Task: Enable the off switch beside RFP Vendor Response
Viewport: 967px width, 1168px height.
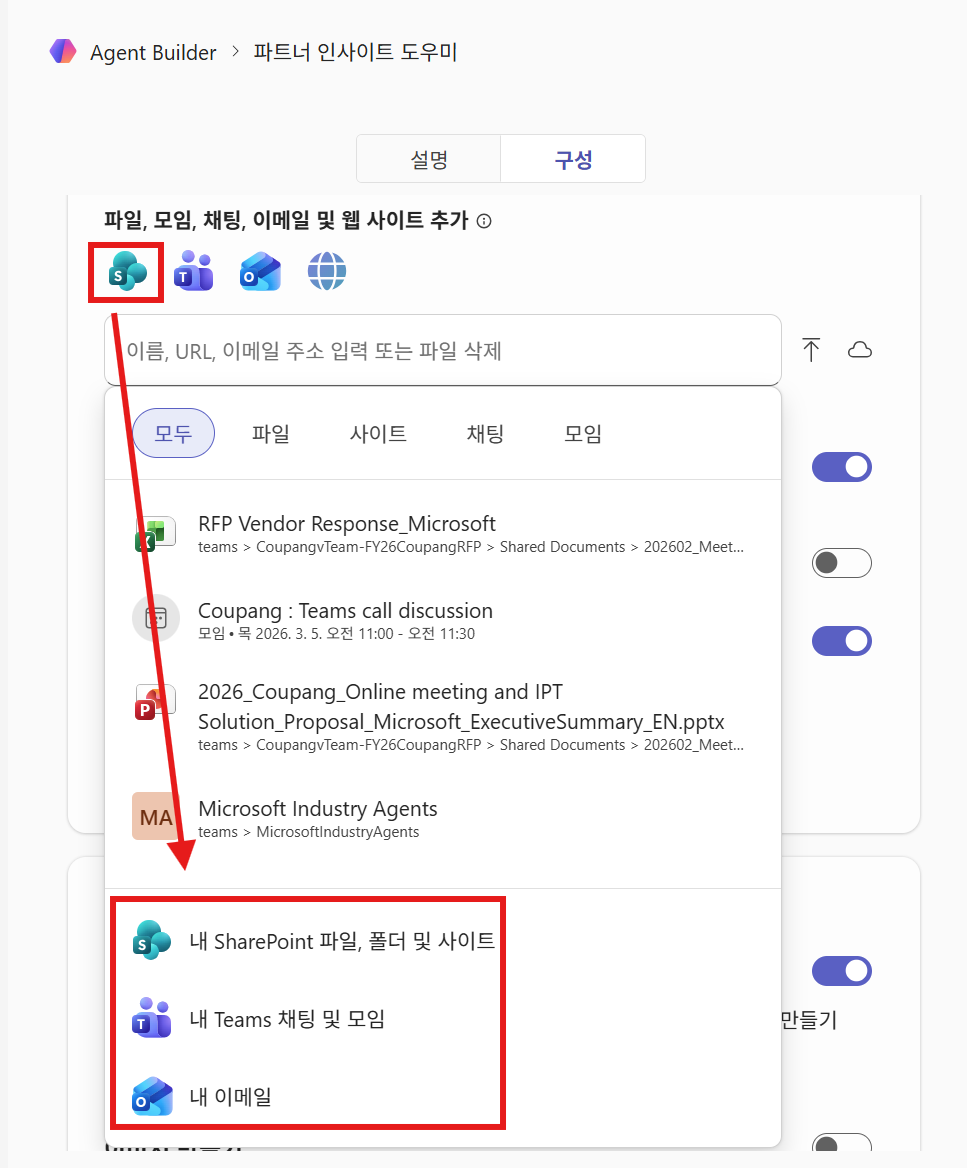Action: point(842,563)
